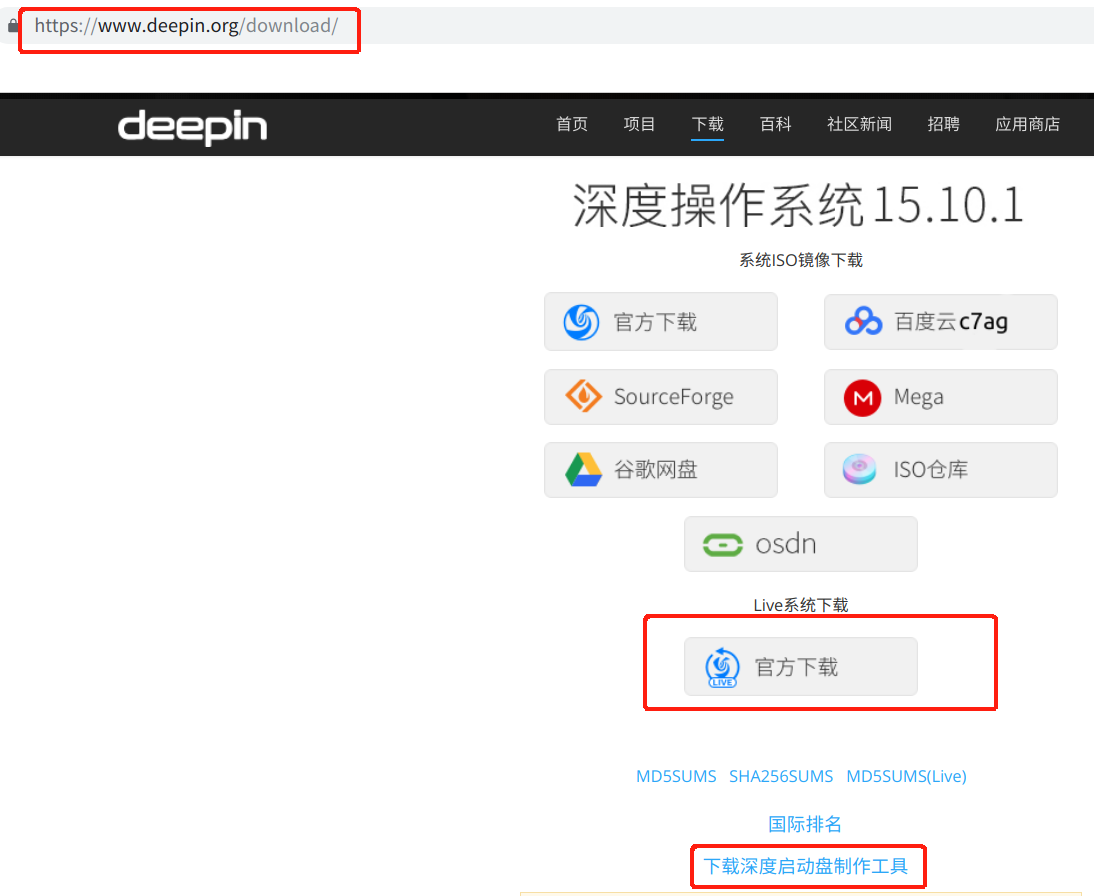Open the Baidu Cloud download with code c7ag

(x=940, y=321)
